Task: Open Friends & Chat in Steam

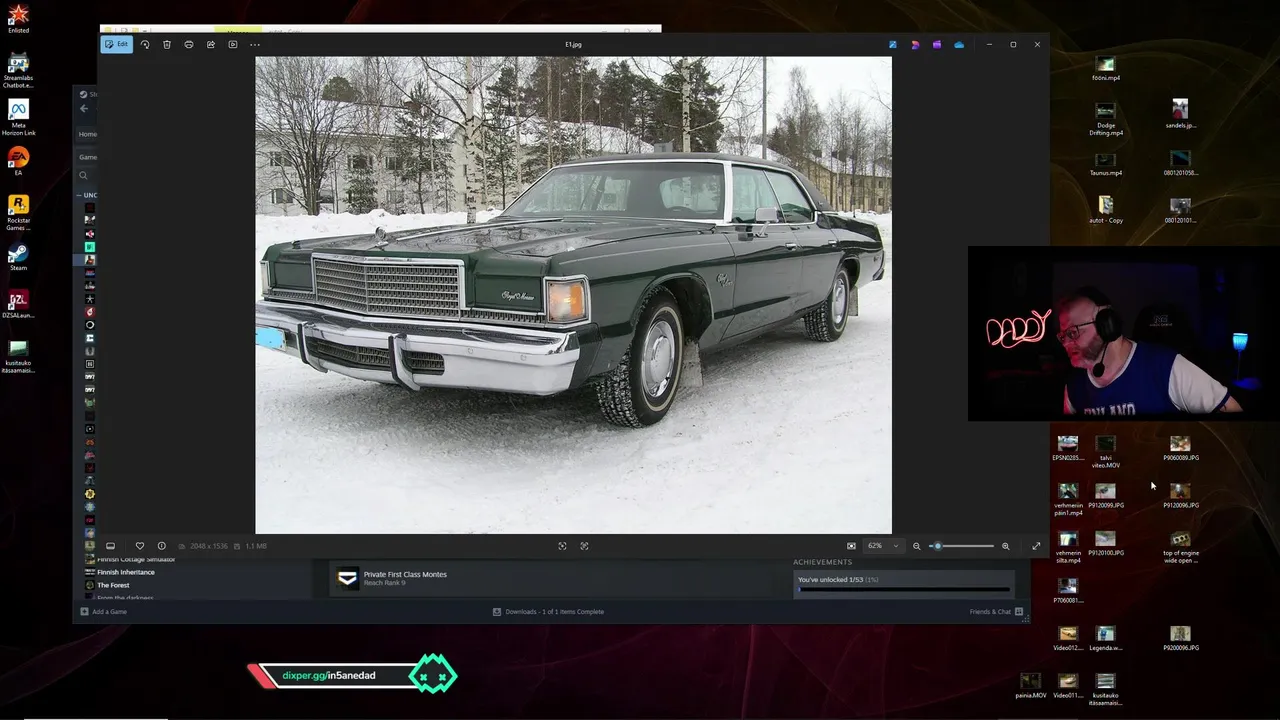Action: coord(996,612)
